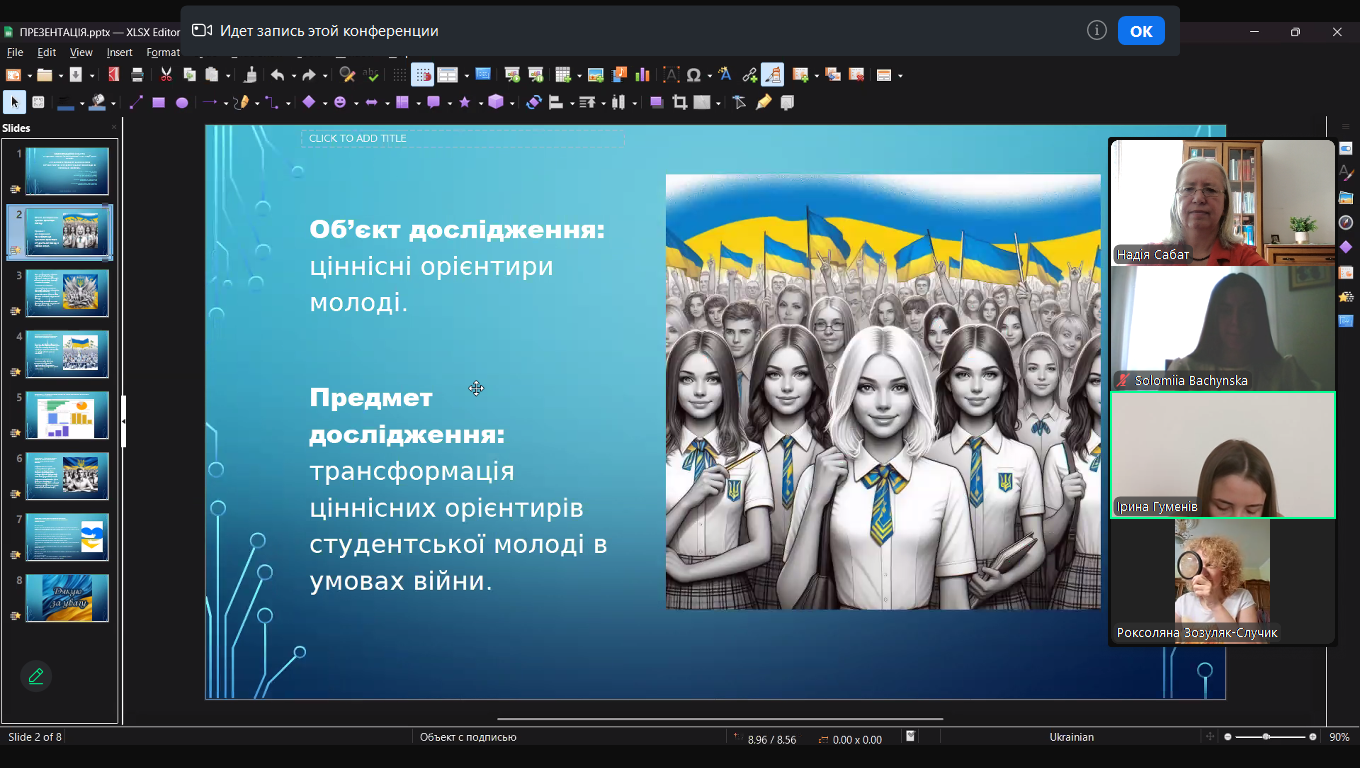Toggle the Show Draw Functions button

pos(772,75)
